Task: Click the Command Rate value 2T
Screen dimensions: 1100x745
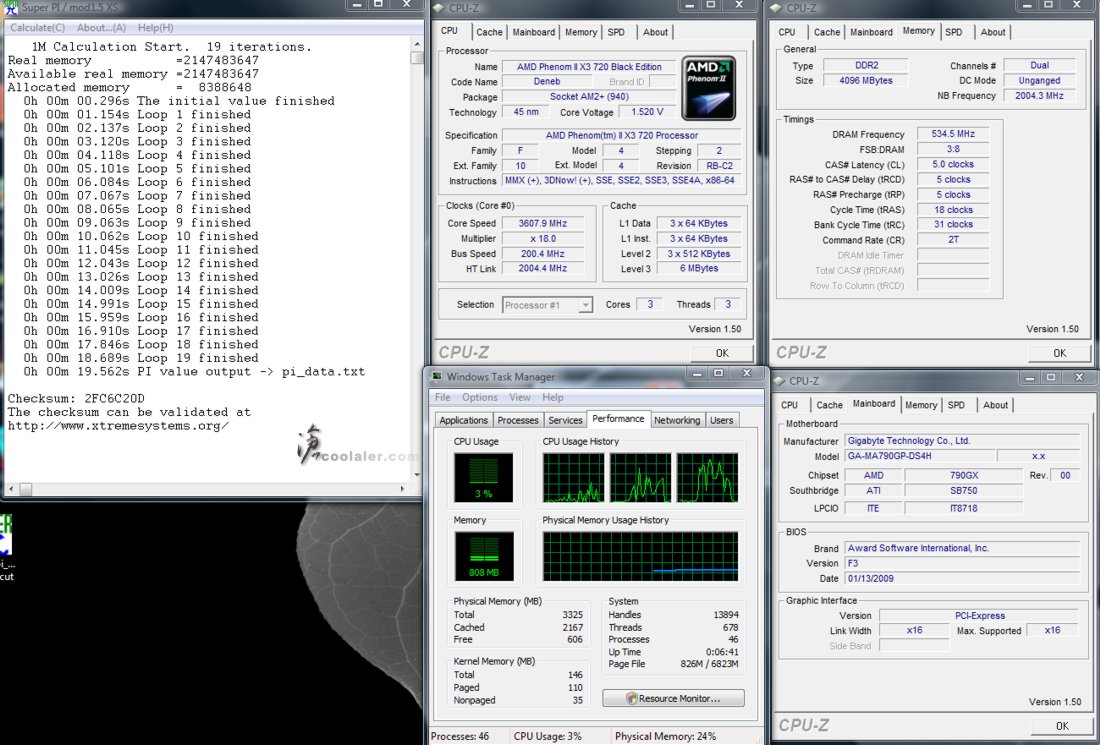Action: coord(953,240)
